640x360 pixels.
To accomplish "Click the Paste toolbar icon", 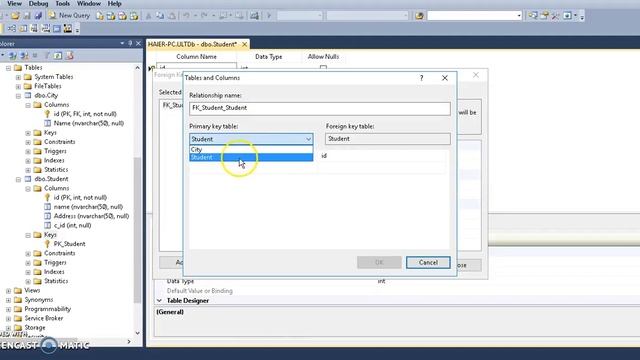I will tap(172, 16).
